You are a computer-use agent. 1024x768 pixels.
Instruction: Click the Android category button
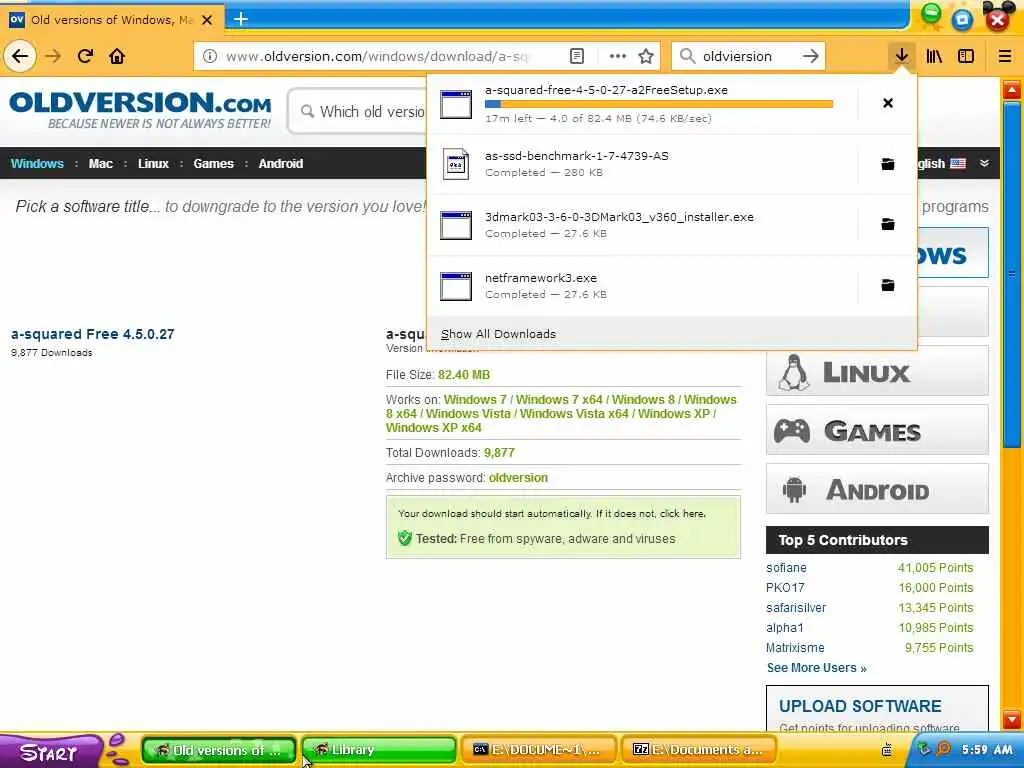[x=877, y=489]
